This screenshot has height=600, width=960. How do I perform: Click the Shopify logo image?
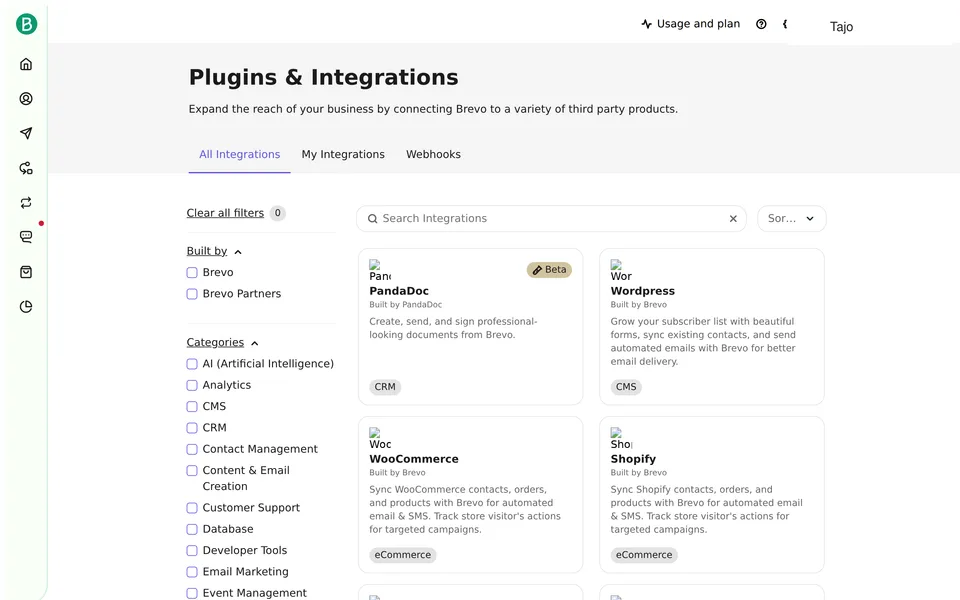pyautogui.click(x=621, y=438)
